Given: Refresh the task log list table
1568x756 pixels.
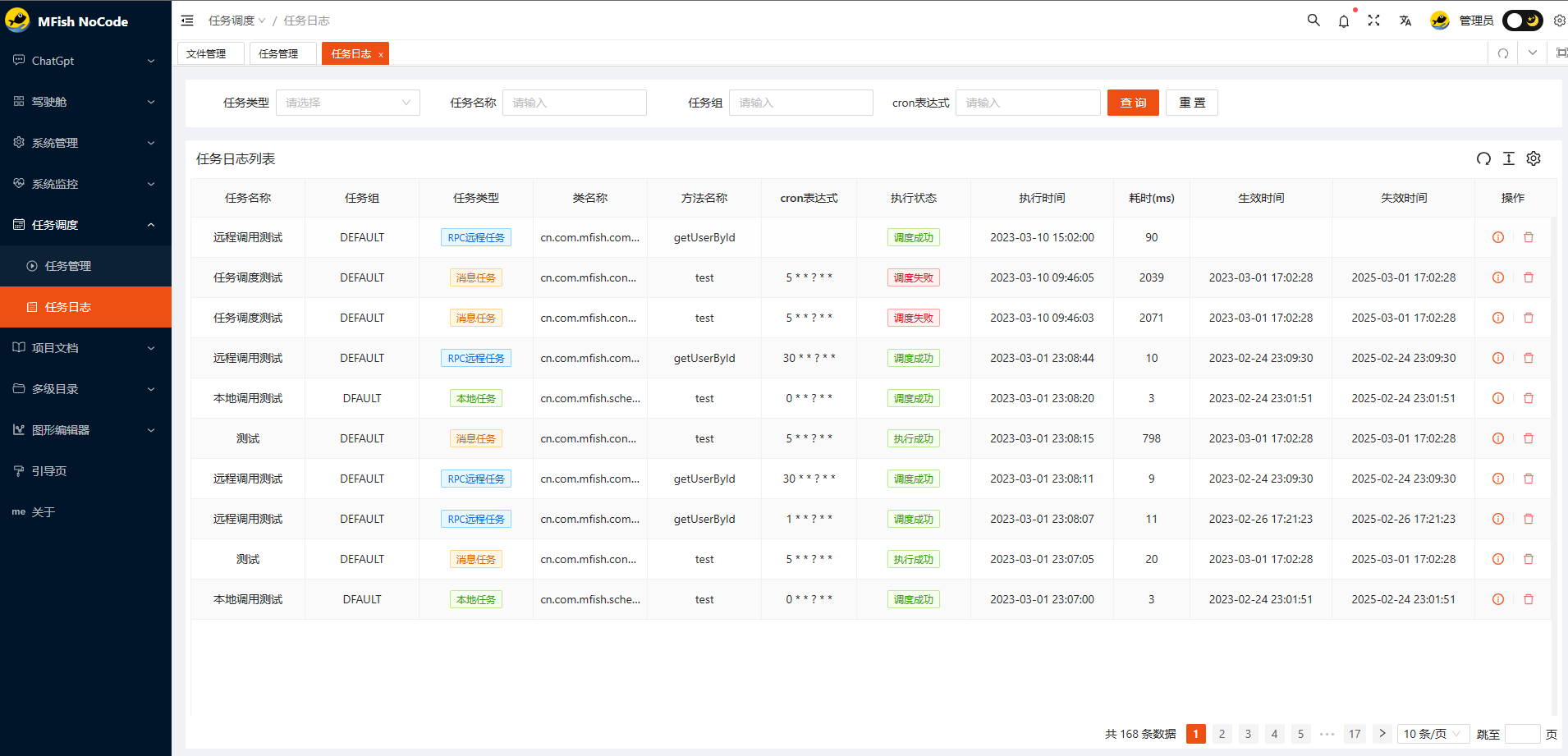Looking at the screenshot, I should pyautogui.click(x=1483, y=158).
